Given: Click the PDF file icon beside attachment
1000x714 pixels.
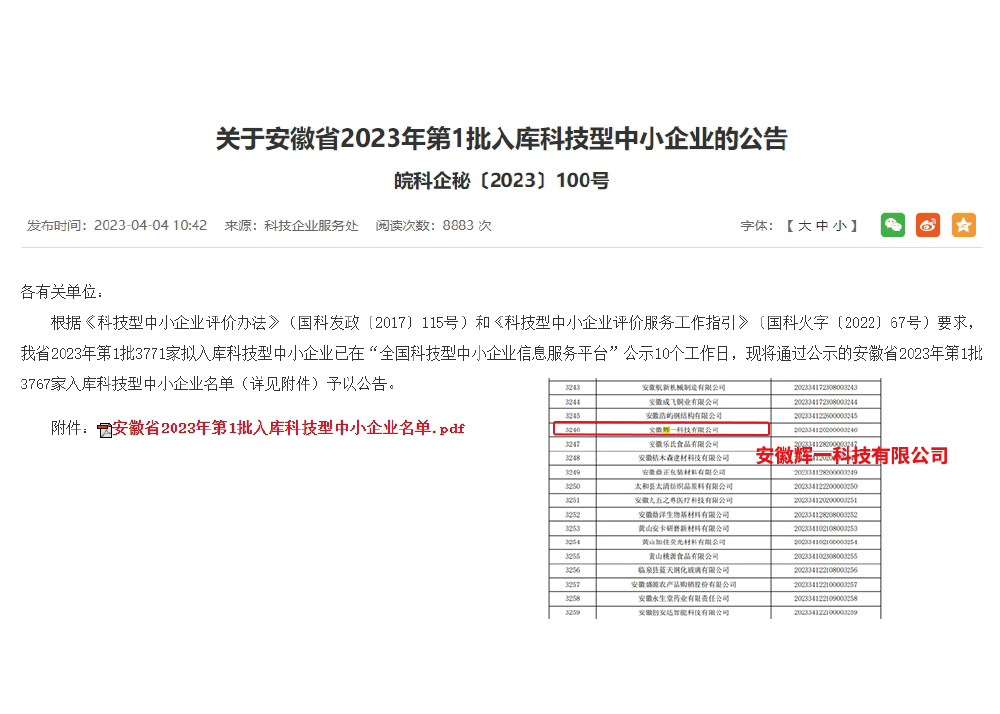Looking at the screenshot, I should click(104, 430).
